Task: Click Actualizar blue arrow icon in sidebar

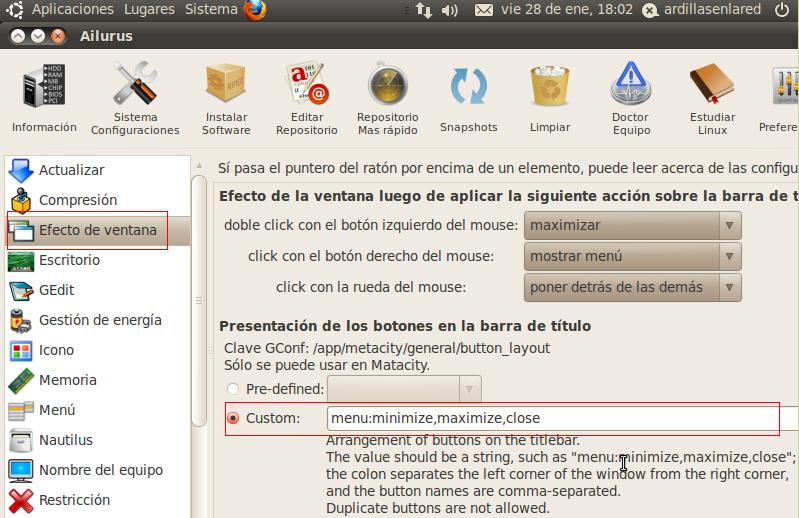Action: point(21,170)
